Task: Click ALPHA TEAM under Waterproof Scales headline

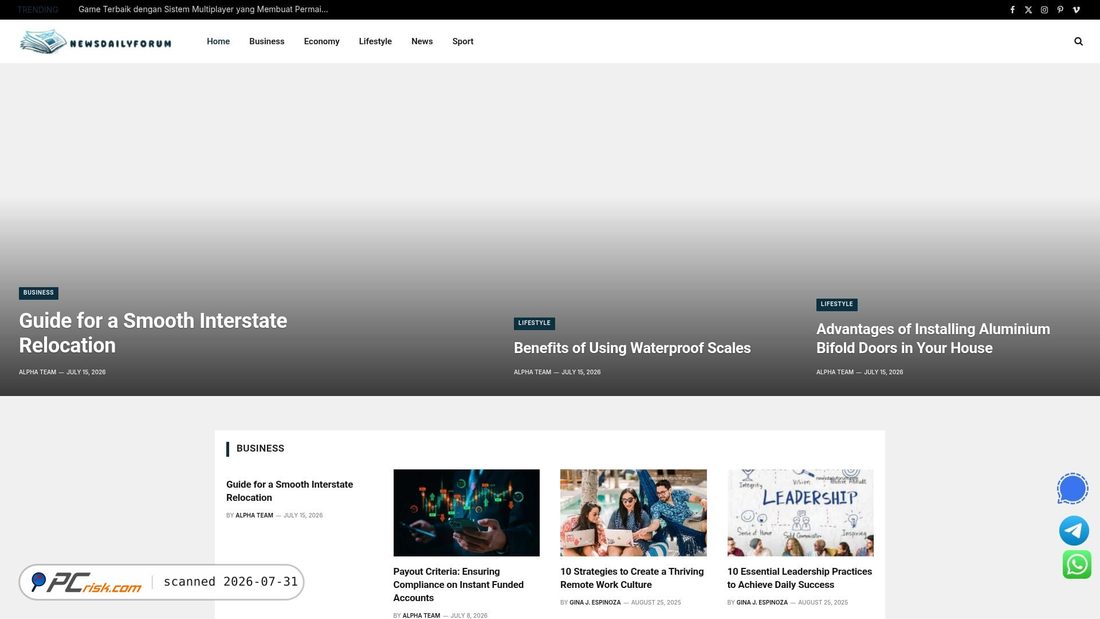Action: [x=532, y=372]
